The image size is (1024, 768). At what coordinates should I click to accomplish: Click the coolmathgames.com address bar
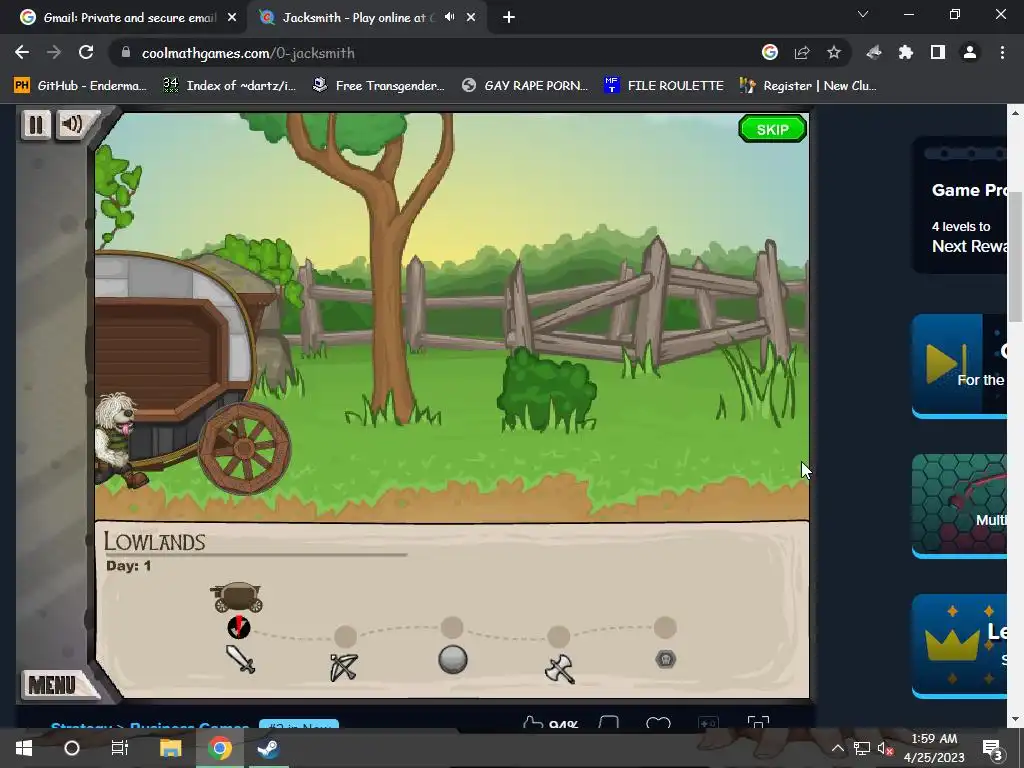[431, 53]
